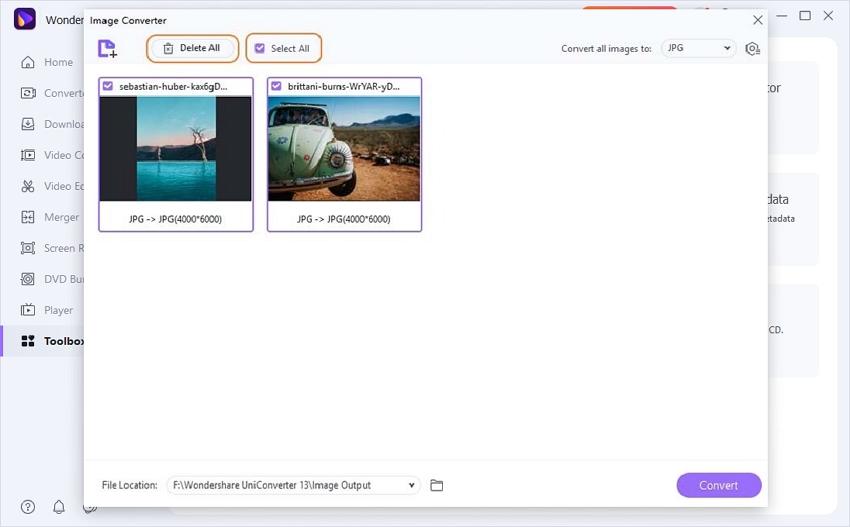Click the Downloader sidebar icon

tap(28, 124)
